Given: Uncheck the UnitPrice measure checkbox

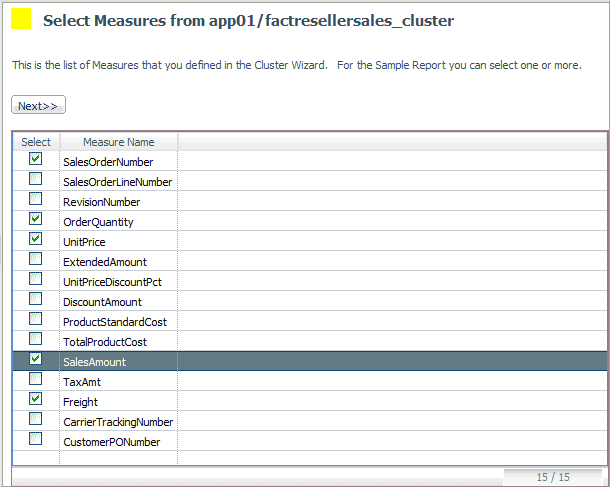Looking at the screenshot, I should click(x=36, y=239).
